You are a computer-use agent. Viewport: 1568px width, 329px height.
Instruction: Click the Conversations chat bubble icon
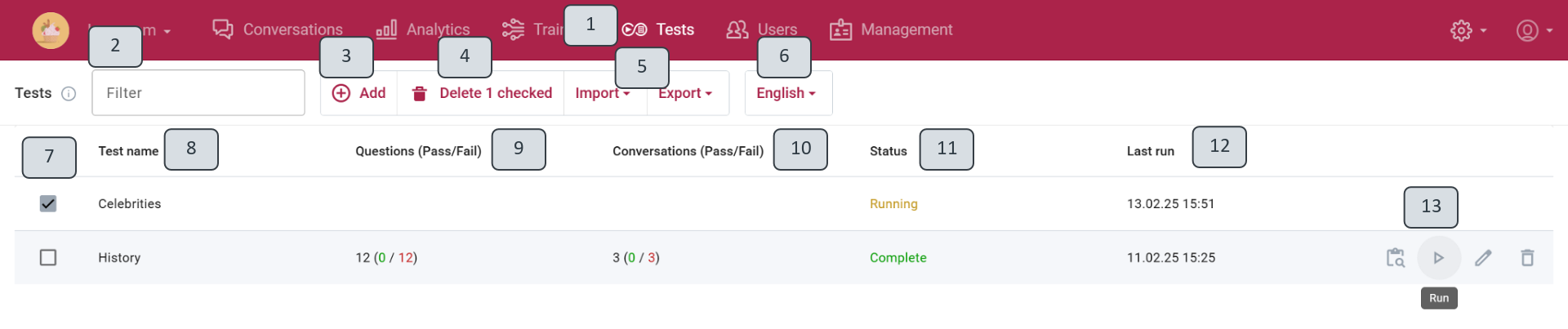click(x=223, y=29)
